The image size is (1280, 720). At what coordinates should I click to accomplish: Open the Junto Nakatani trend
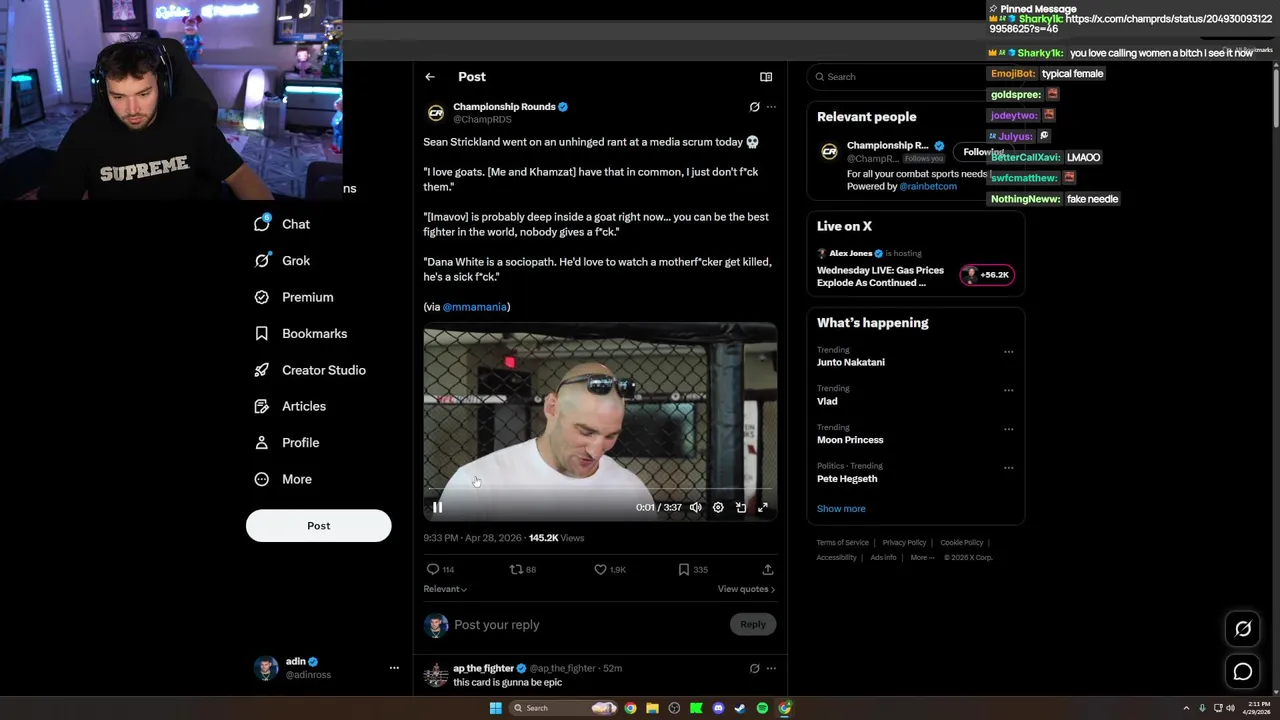click(x=851, y=362)
